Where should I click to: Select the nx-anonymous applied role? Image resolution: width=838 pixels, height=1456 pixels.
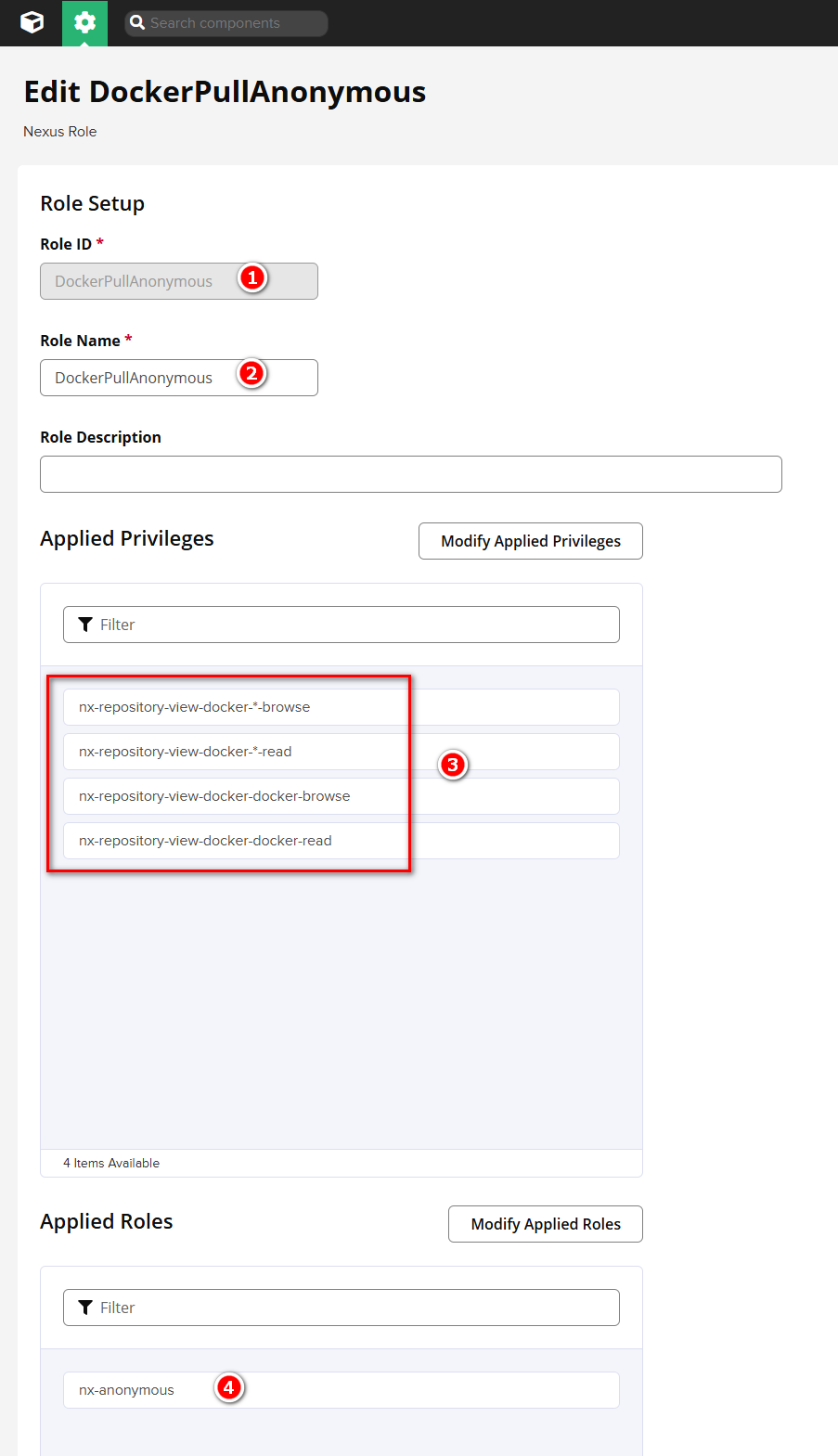(127, 1390)
